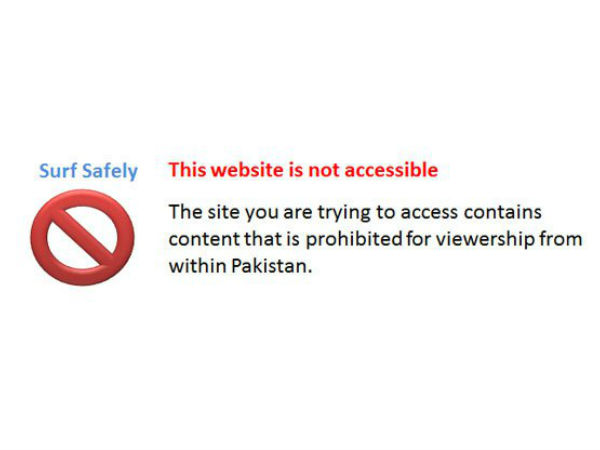Click the red word 'accessible'
600x450 pixels.
[391, 170]
